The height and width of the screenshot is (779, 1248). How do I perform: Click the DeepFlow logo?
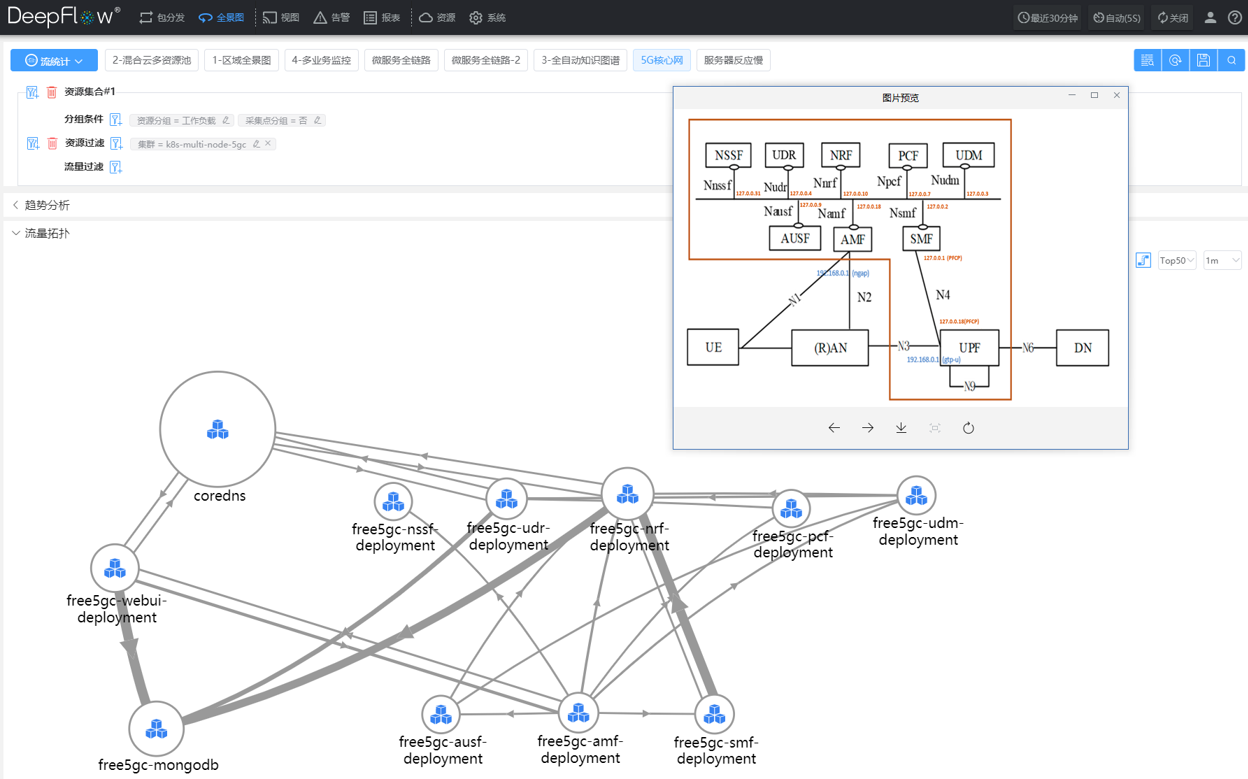click(63, 17)
